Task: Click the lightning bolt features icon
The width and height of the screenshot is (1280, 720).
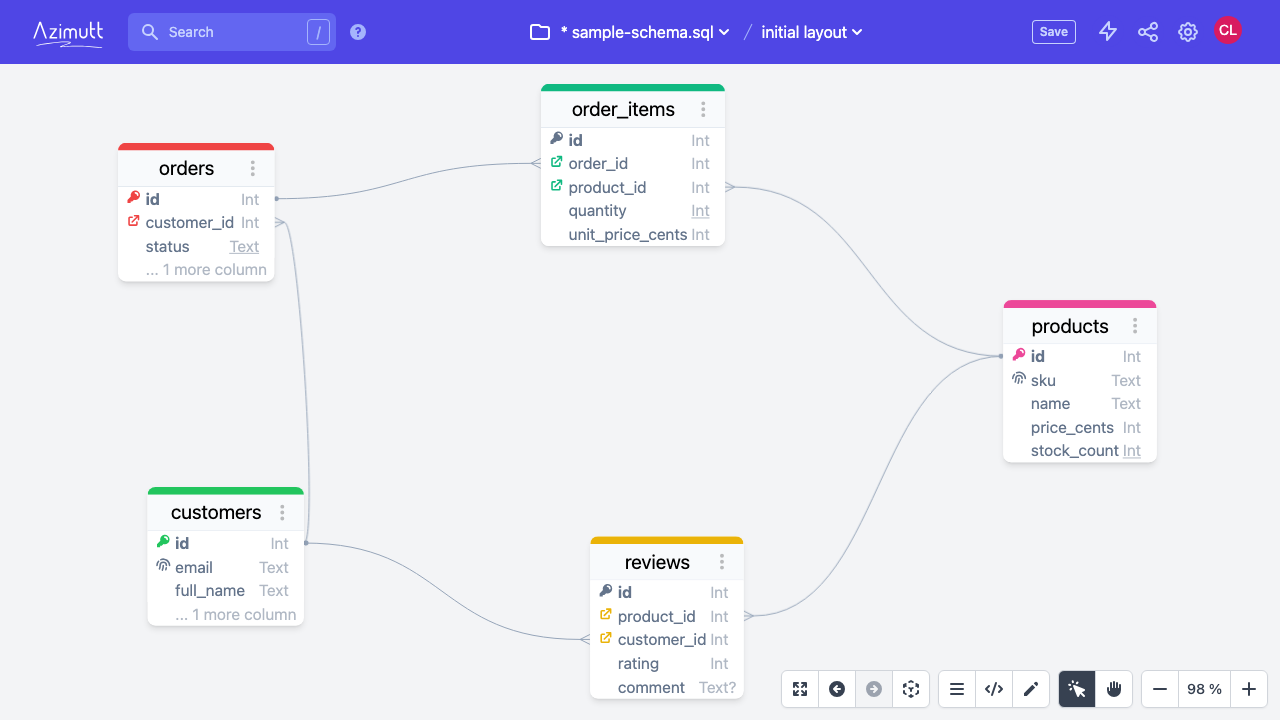Action: click(1108, 32)
